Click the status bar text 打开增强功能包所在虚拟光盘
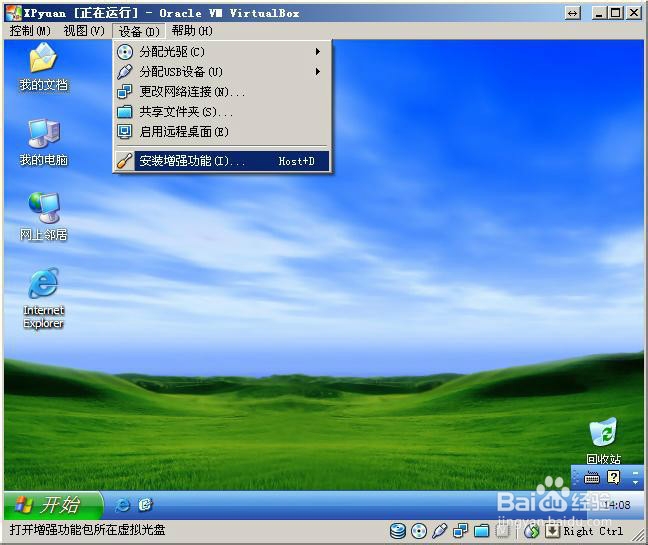Image resolution: width=648 pixels, height=545 pixels. pos(87,530)
